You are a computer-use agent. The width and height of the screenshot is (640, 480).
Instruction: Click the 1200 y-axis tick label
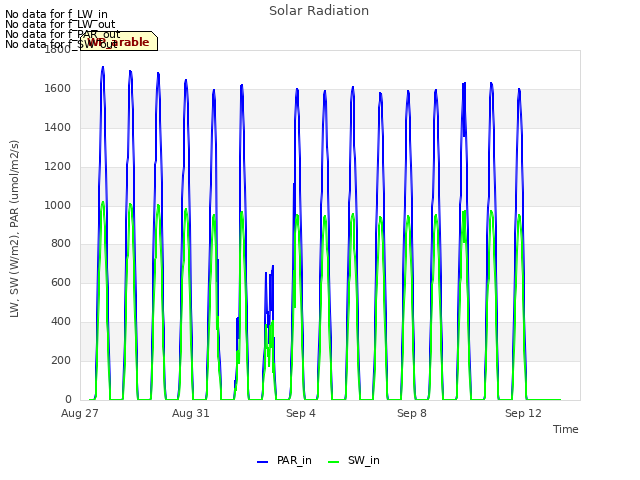point(58,167)
